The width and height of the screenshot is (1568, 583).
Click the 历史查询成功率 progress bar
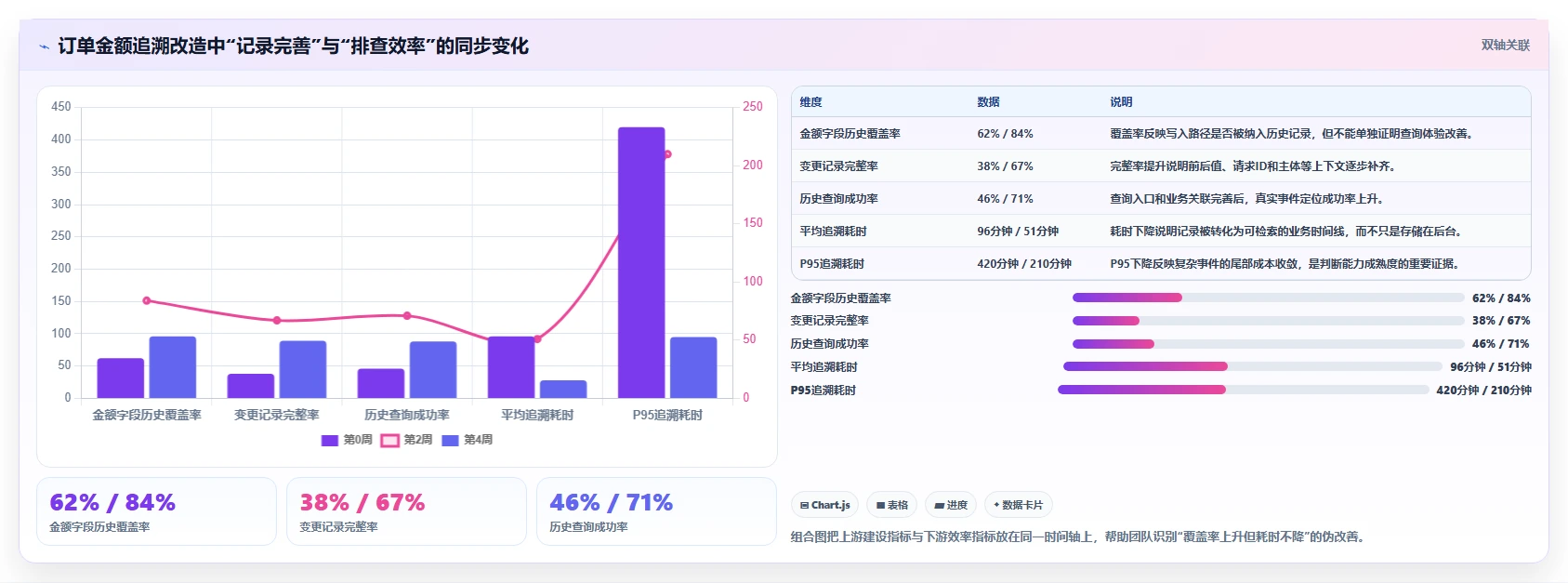(1269, 344)
